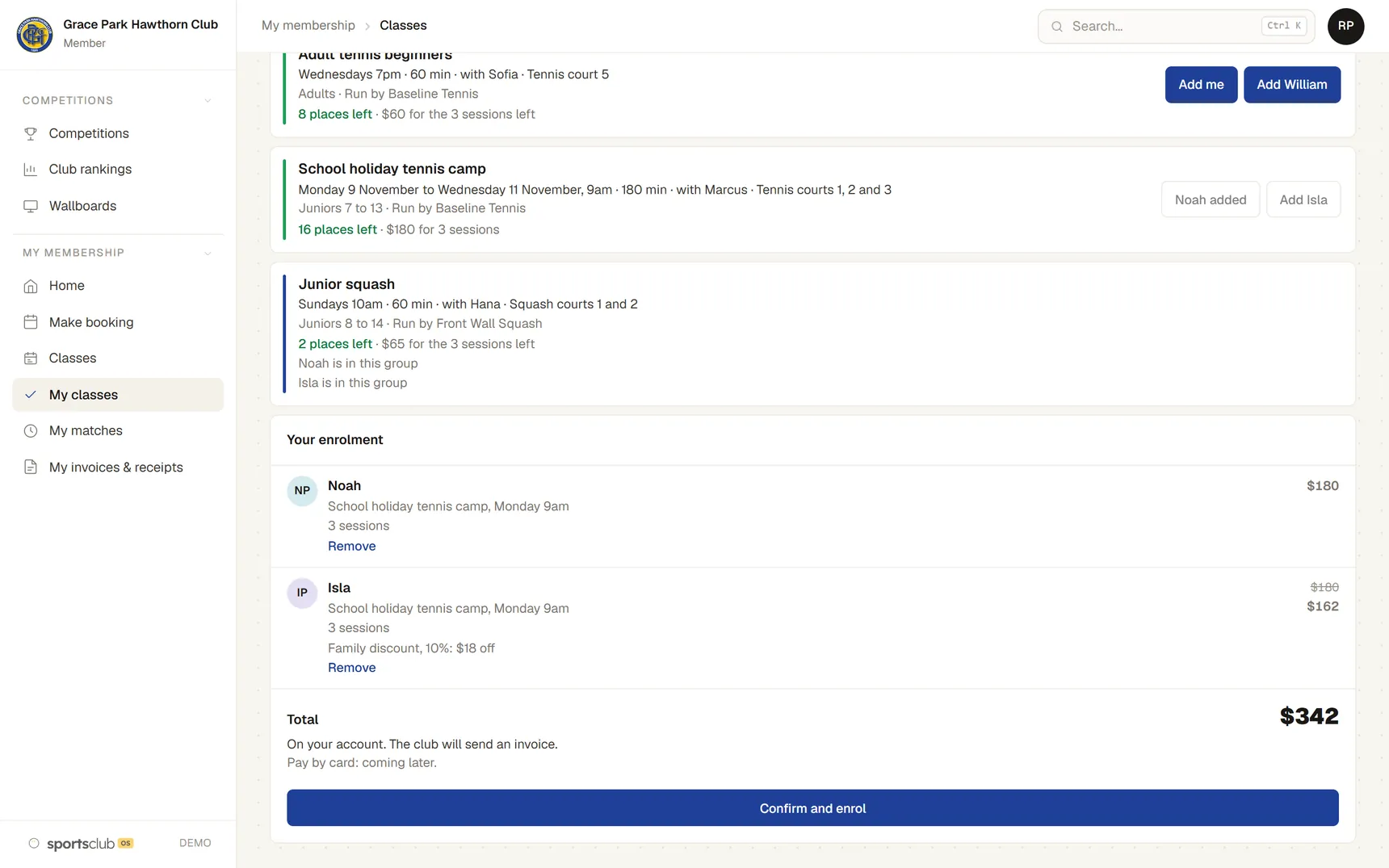Click the My matches clock icon

click(31, 430)
